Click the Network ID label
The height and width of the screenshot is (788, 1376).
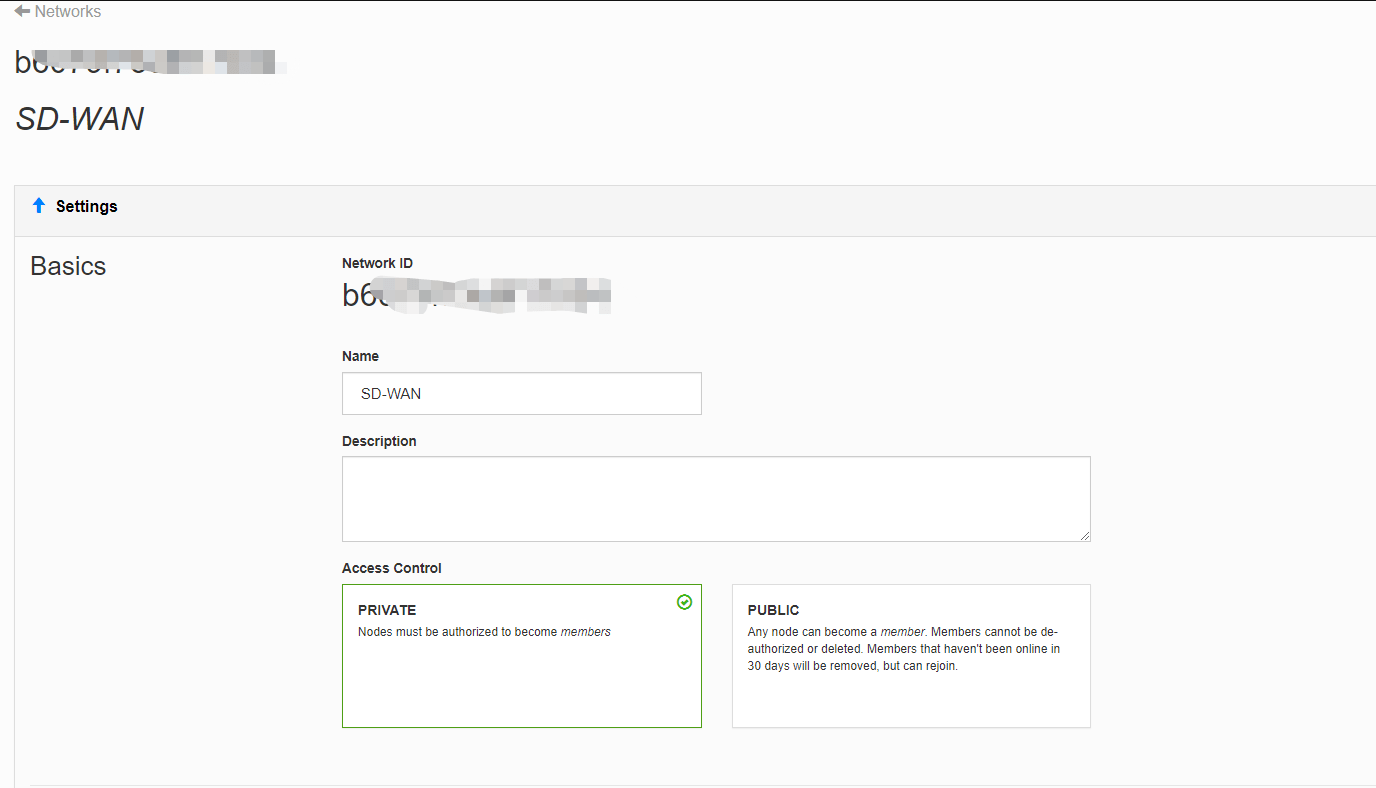[x=377, y=263]
